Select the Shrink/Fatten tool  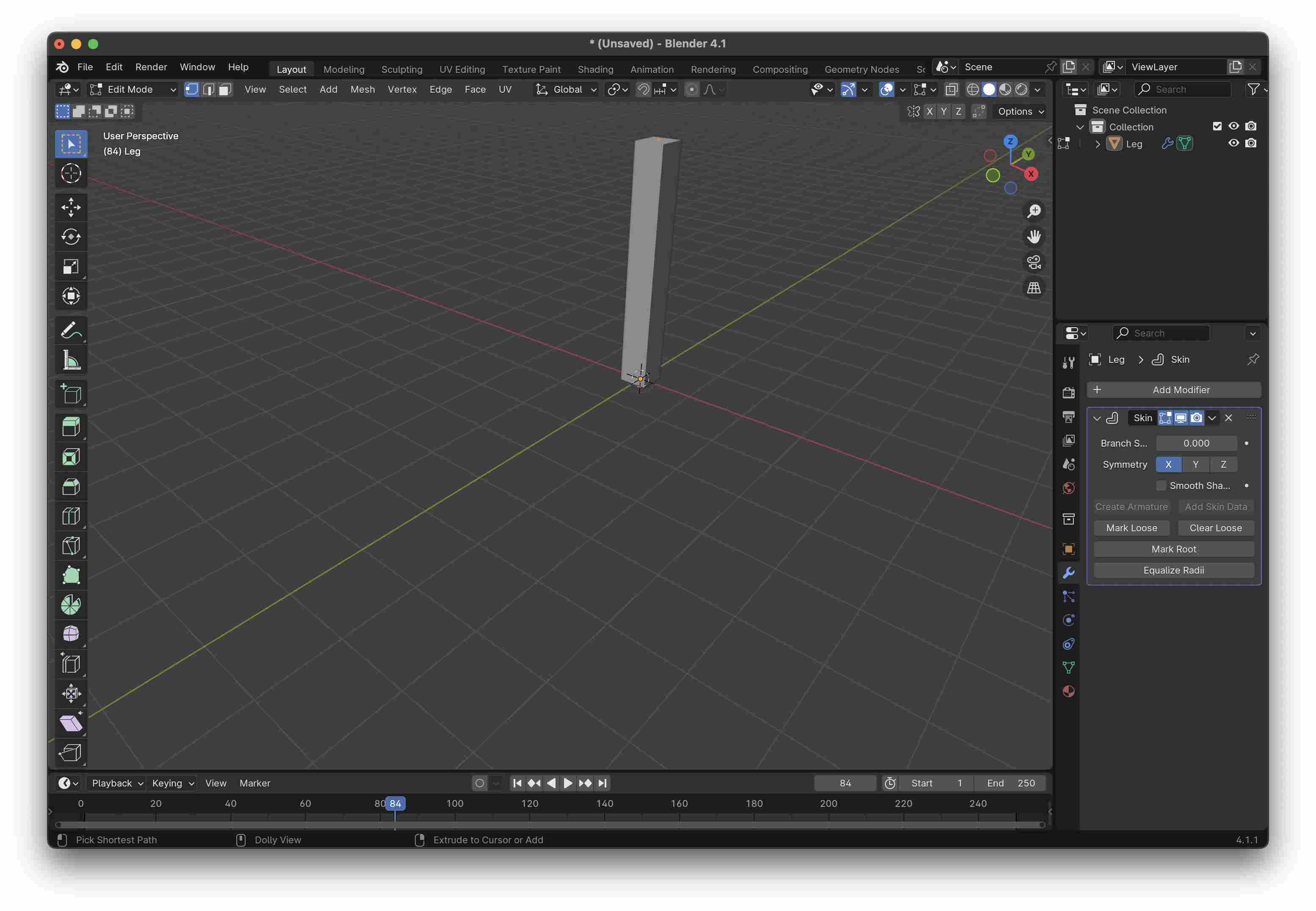(x=71, y=694)
